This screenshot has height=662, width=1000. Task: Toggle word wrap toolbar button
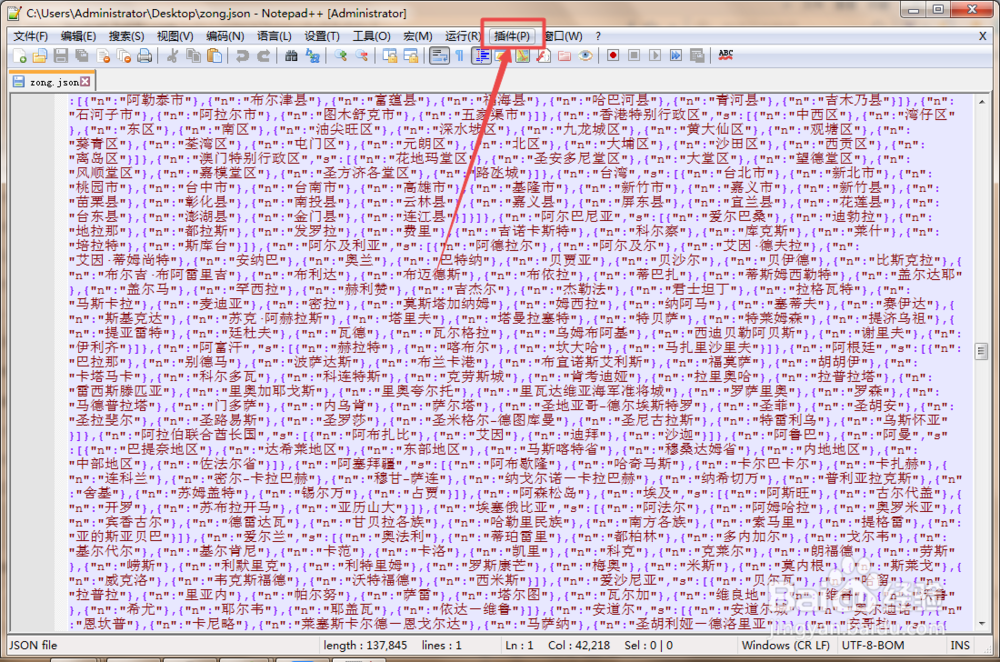[x=439, y=56]
